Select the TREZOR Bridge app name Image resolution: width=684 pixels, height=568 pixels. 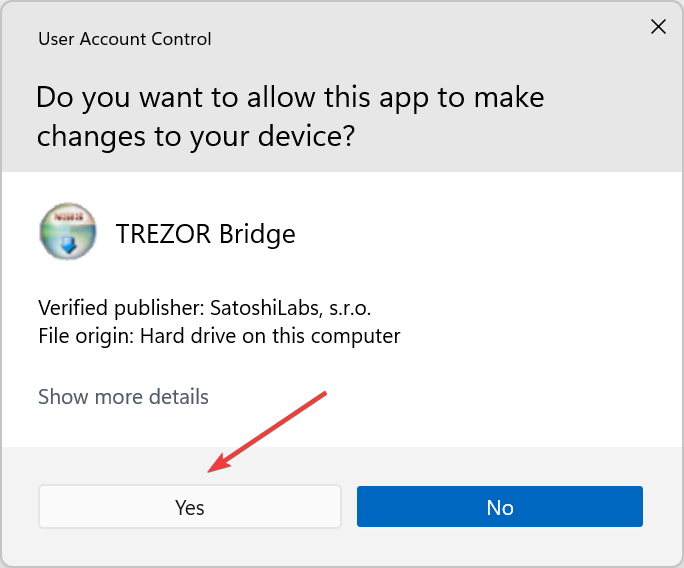[205, 234]
